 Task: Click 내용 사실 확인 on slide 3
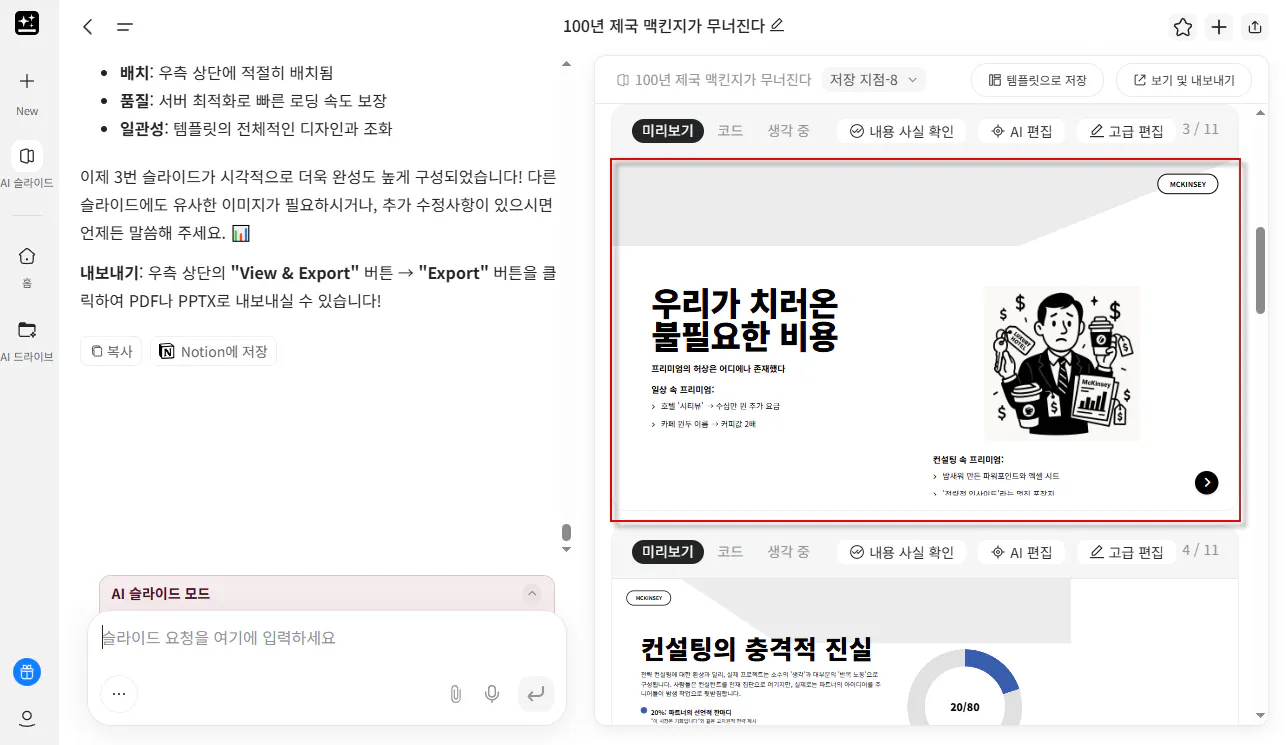point(902,131)
